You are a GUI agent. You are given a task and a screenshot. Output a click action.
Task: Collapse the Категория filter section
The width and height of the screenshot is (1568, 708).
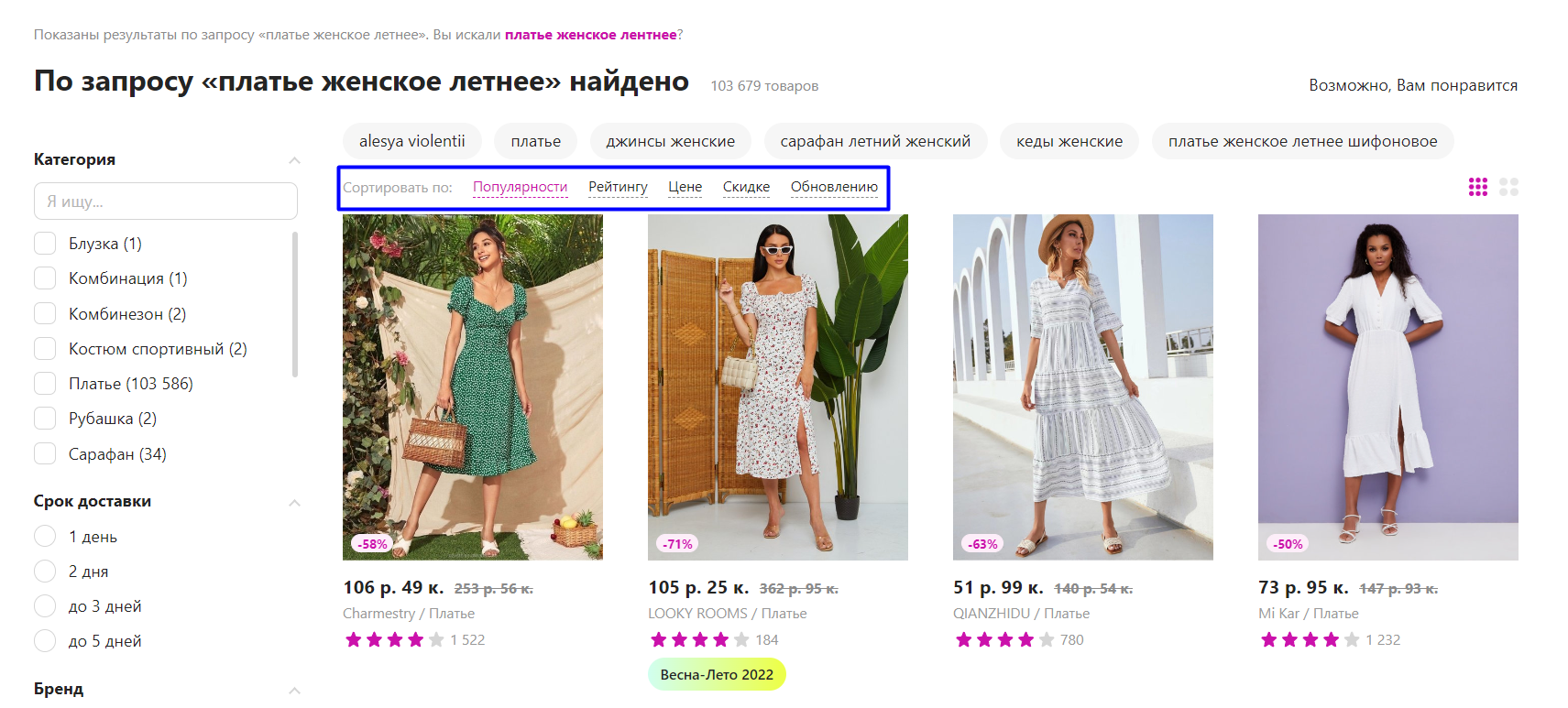(294, 160)
